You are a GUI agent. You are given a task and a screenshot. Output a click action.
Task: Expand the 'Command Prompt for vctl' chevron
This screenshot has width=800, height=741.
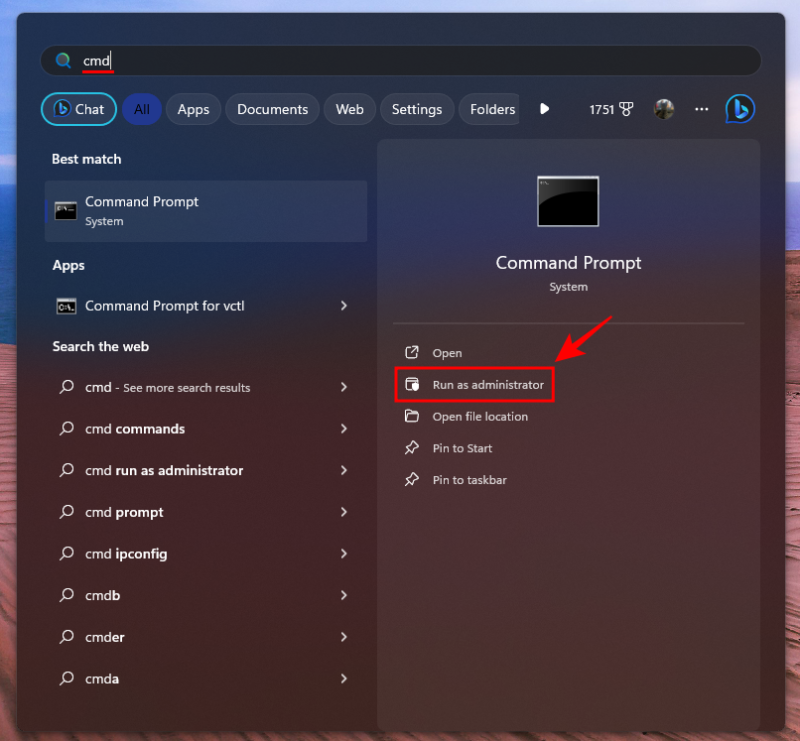tap(343, 306)
